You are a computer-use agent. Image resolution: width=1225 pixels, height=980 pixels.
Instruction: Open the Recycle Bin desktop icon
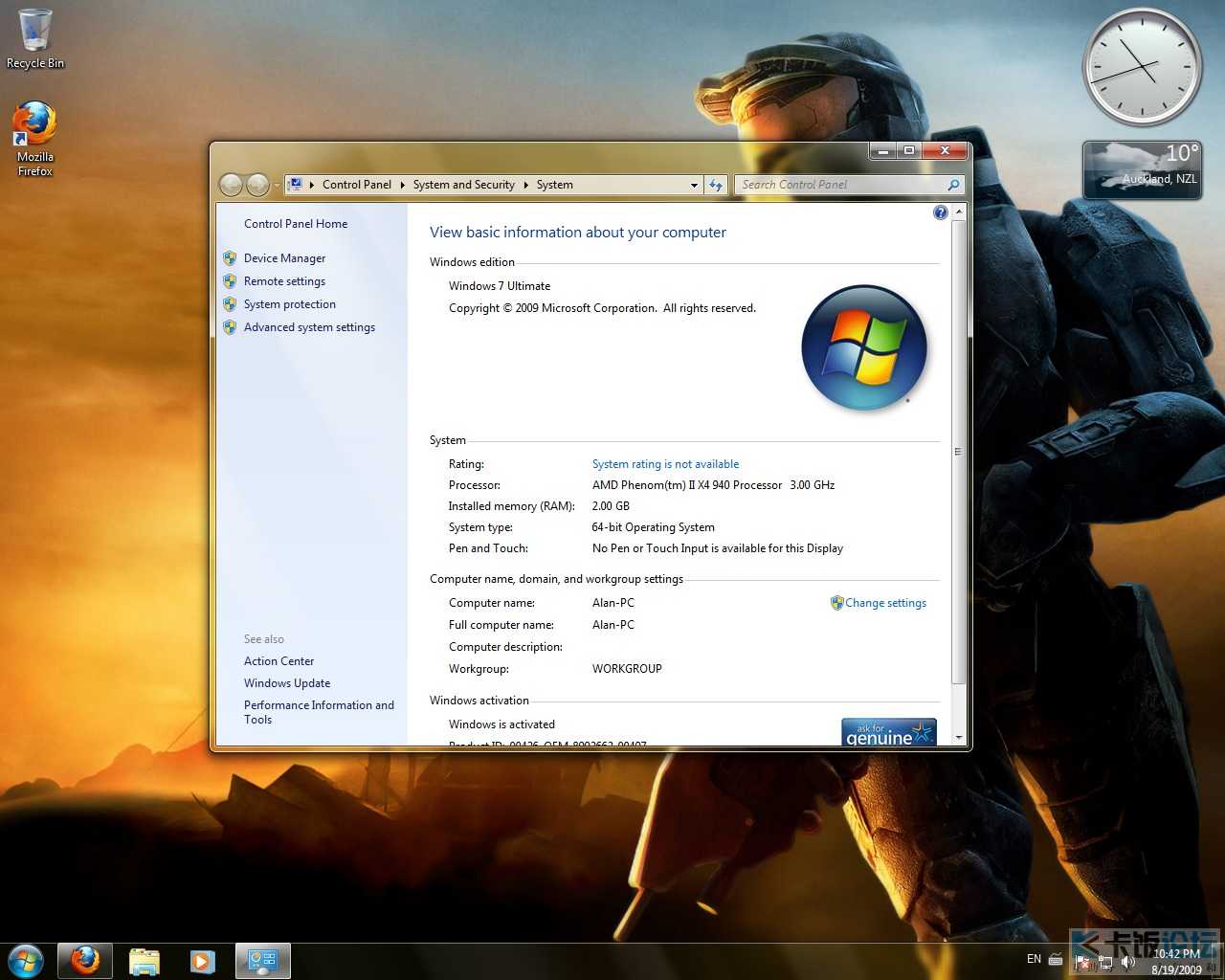point(34,38)
